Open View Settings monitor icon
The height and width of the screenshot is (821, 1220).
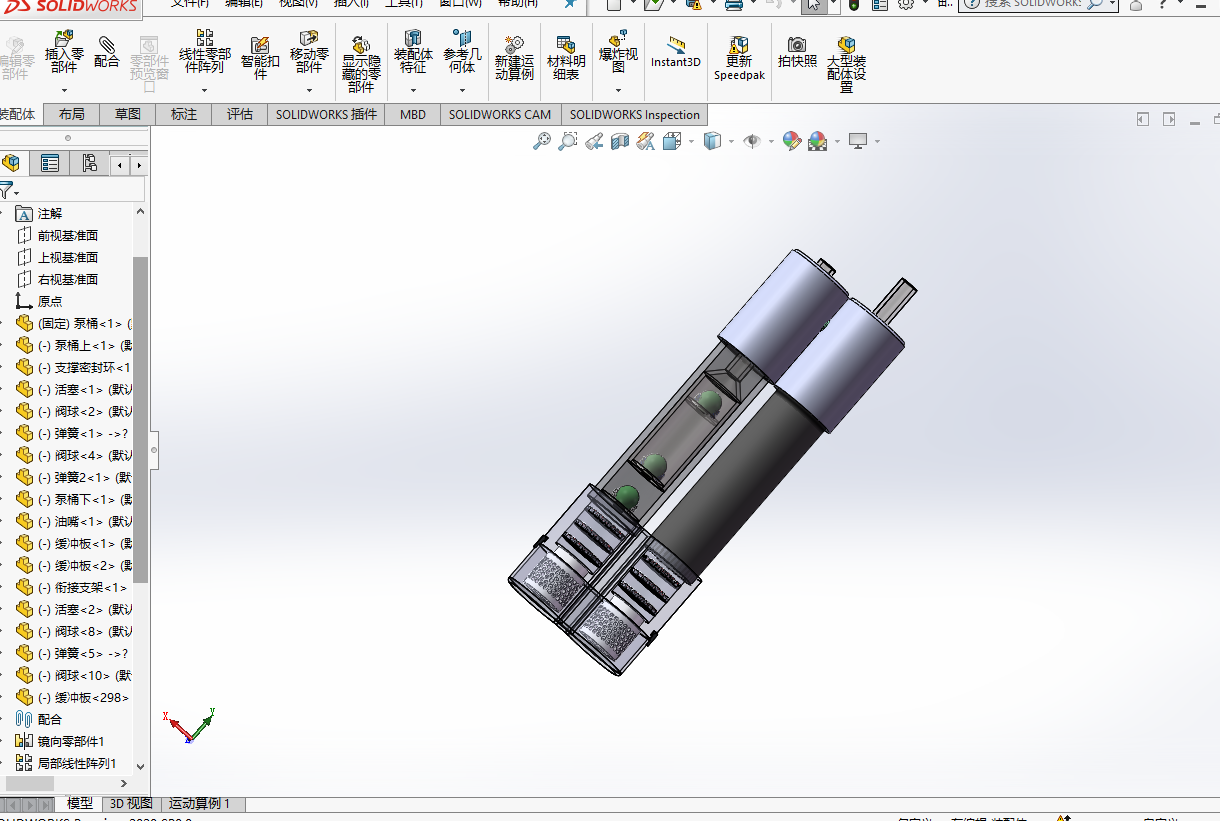858,141
